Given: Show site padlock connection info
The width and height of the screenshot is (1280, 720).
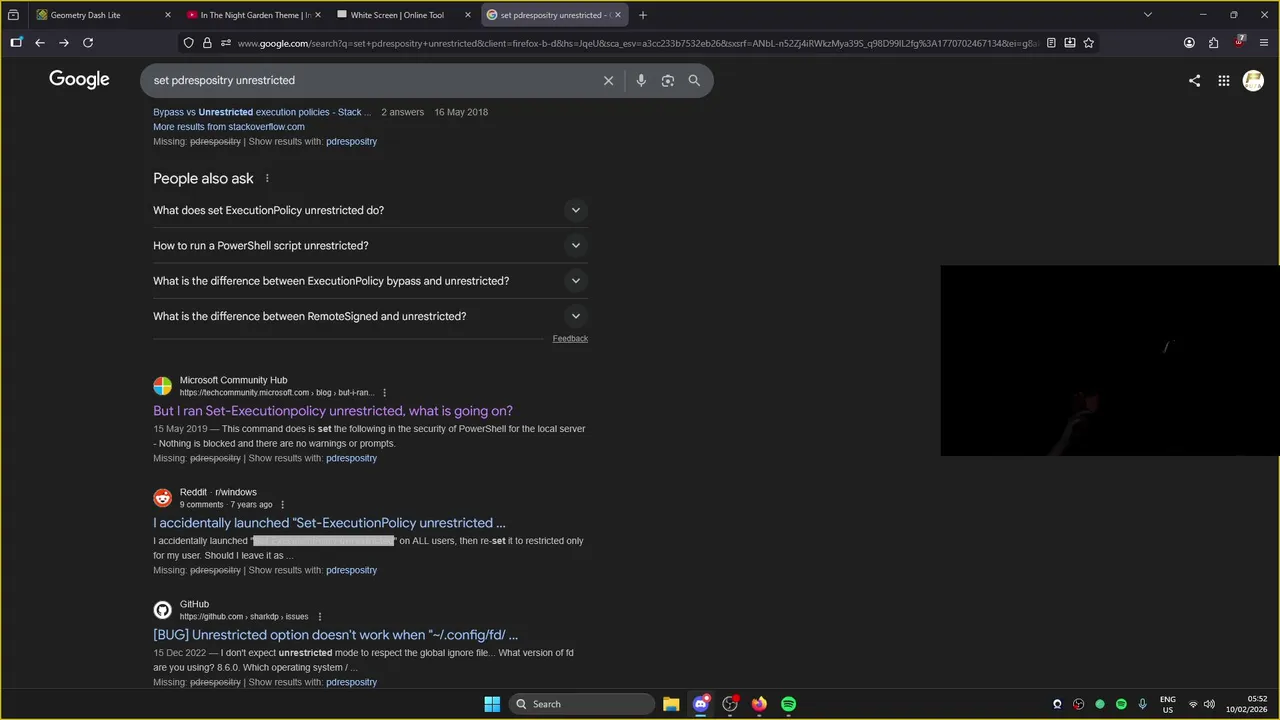Looking at the screenshot, I should (207, 43).
